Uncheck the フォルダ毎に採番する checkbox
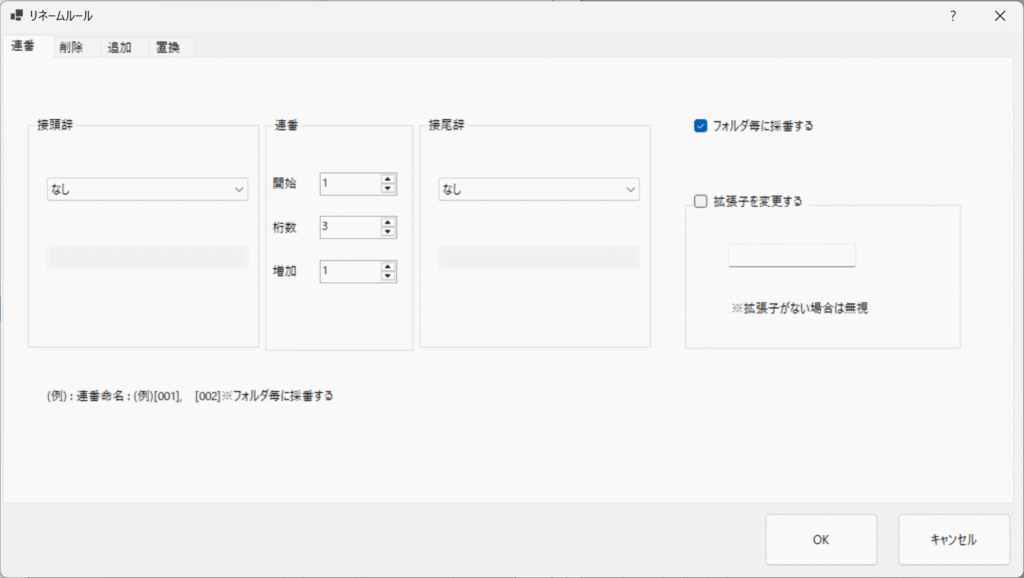 (701, 126)
